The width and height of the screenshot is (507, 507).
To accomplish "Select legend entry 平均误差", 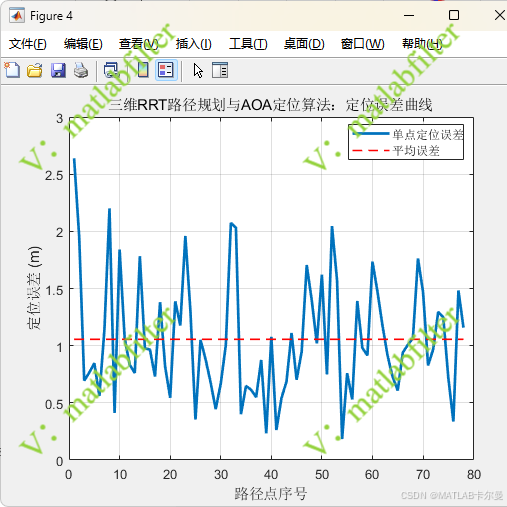I will [x=416, y=151].
